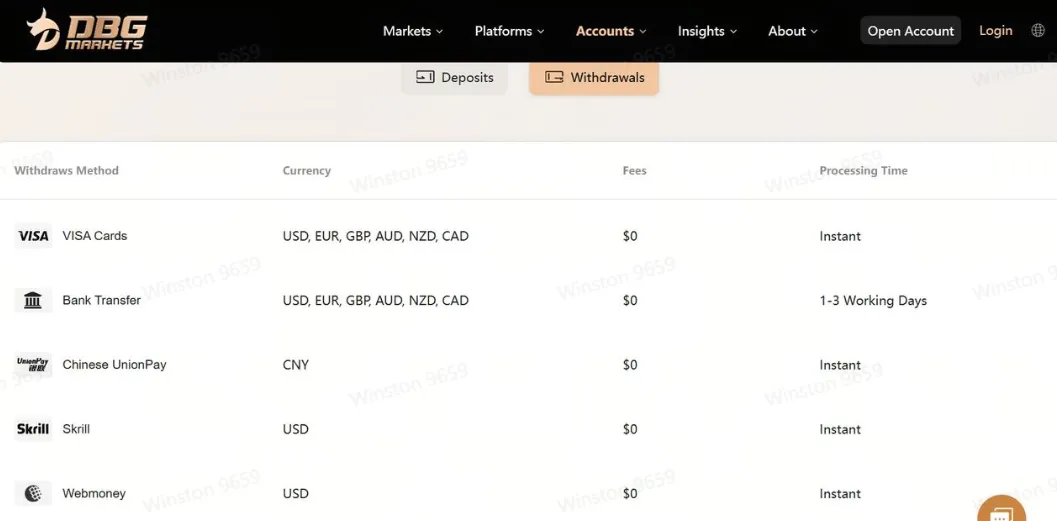1057x521 pixels.
Task: Switch to the Deposits tab
Action: click(x=454, y=78)
